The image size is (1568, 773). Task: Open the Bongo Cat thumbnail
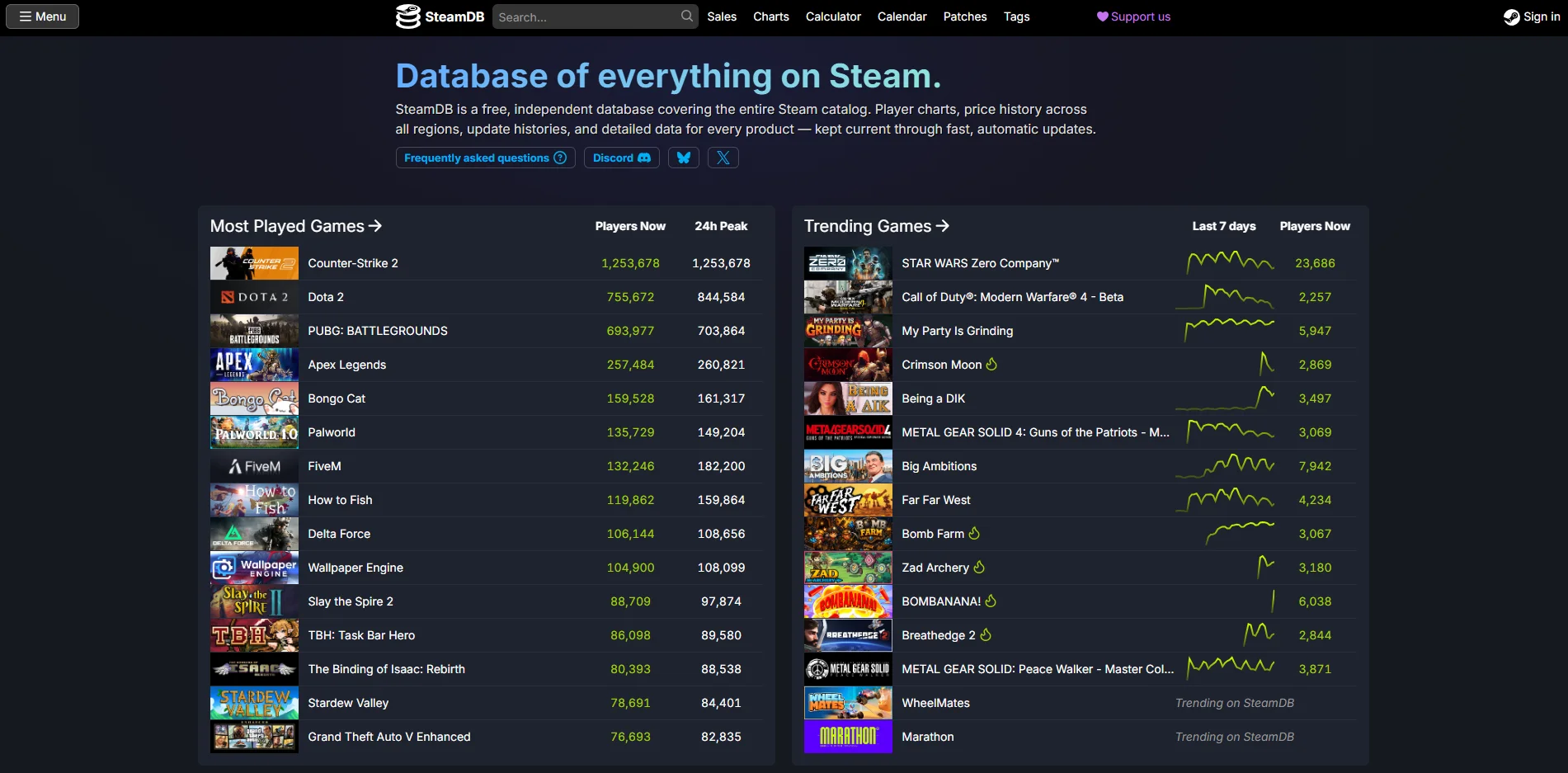click(x=254, y=398)
